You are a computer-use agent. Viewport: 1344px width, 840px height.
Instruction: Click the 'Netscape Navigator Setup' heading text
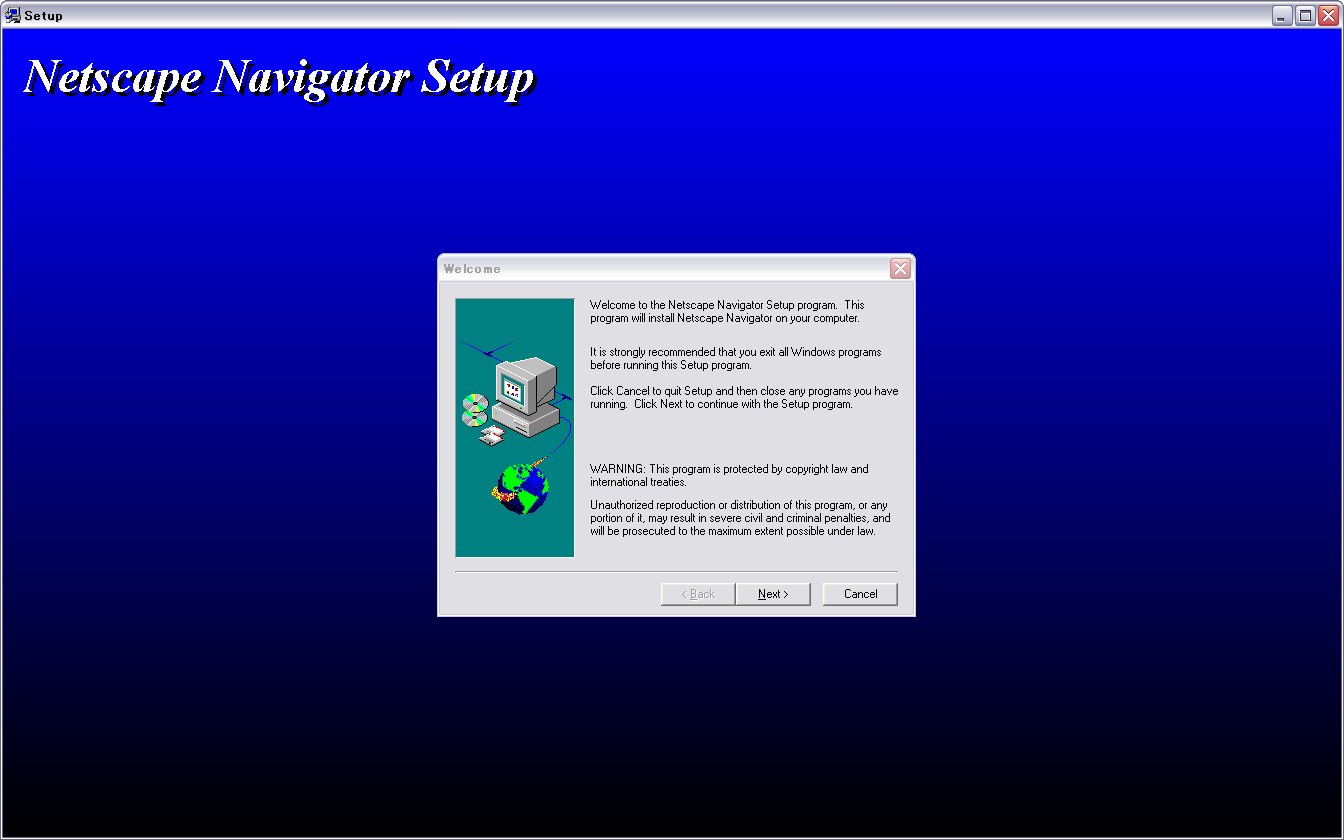click(x=279, y=78)
